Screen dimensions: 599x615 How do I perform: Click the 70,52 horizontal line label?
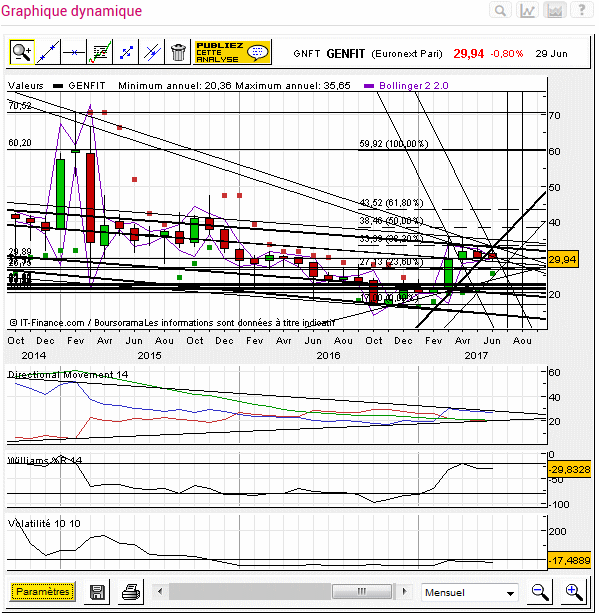coord(20,106)
